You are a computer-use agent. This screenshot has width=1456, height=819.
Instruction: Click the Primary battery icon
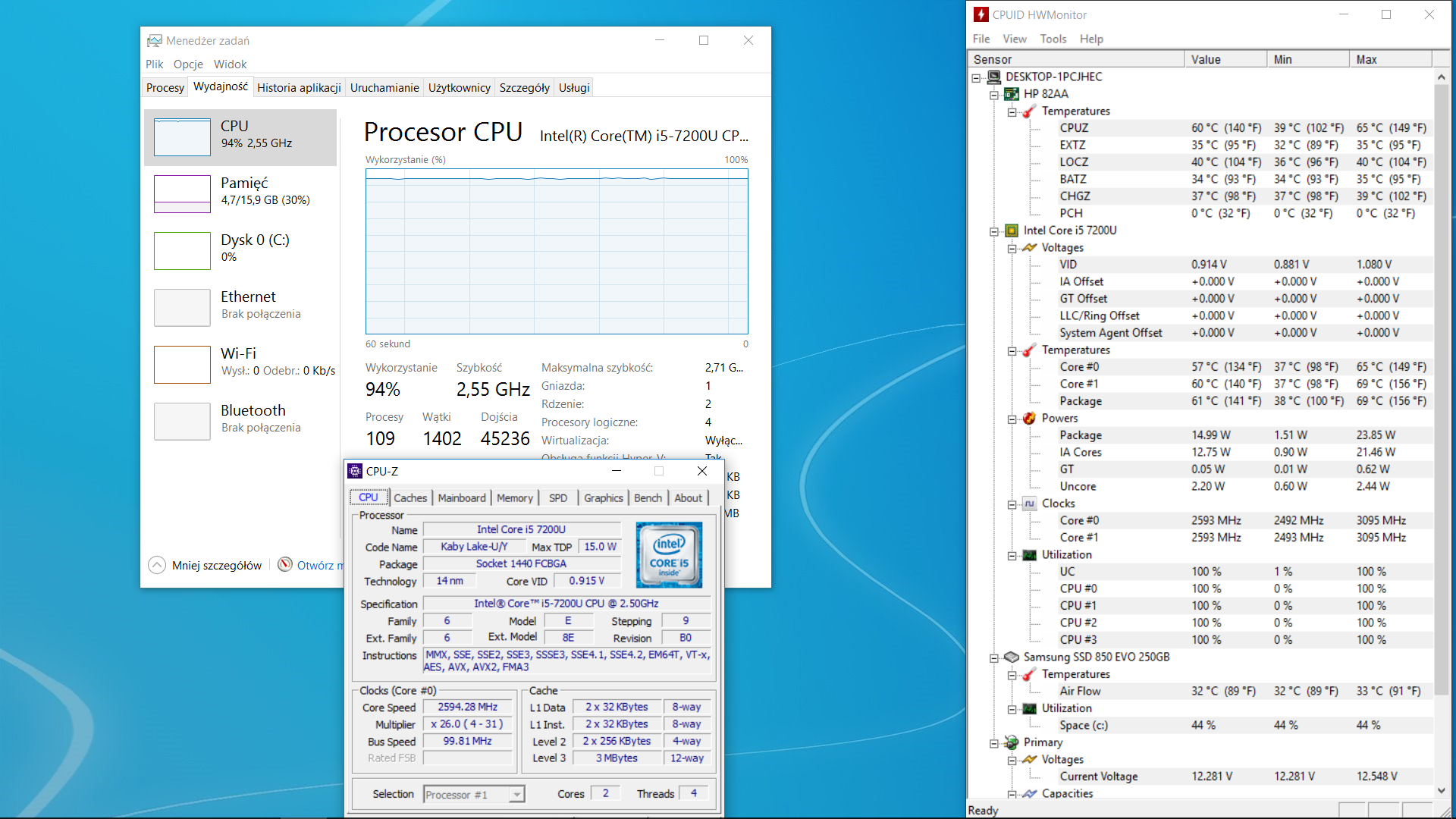click(1012, 742)
